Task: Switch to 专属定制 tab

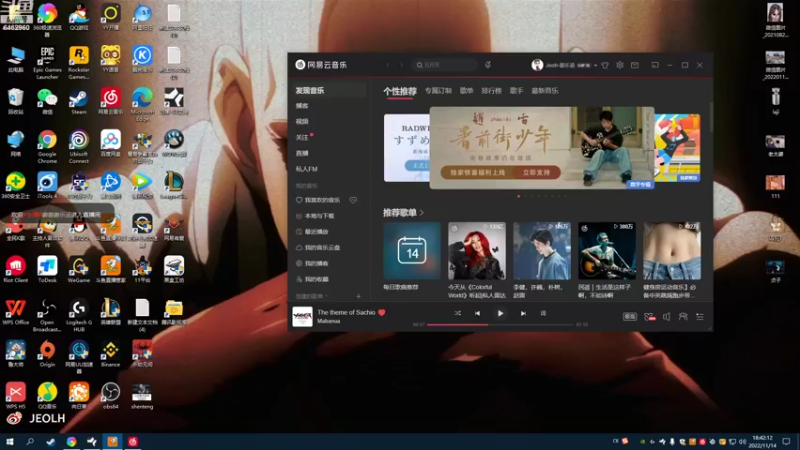Action: [x=438, y=91]
